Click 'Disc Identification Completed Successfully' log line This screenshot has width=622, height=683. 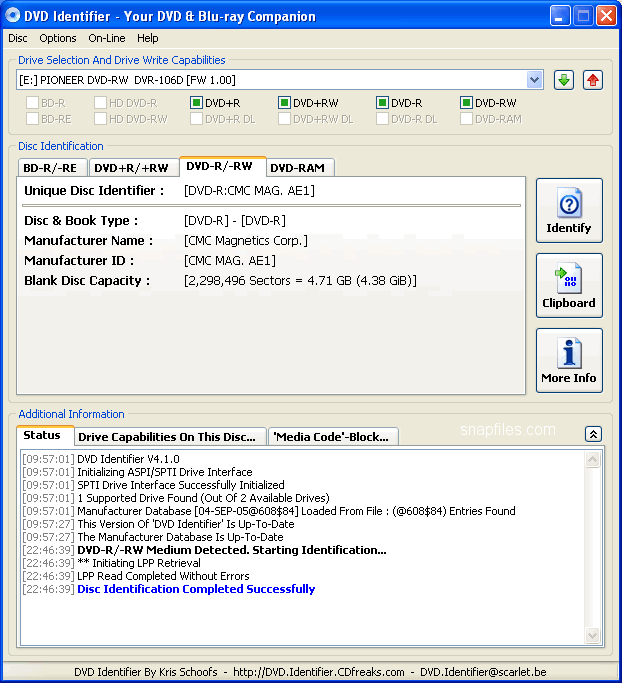[196, 589]
